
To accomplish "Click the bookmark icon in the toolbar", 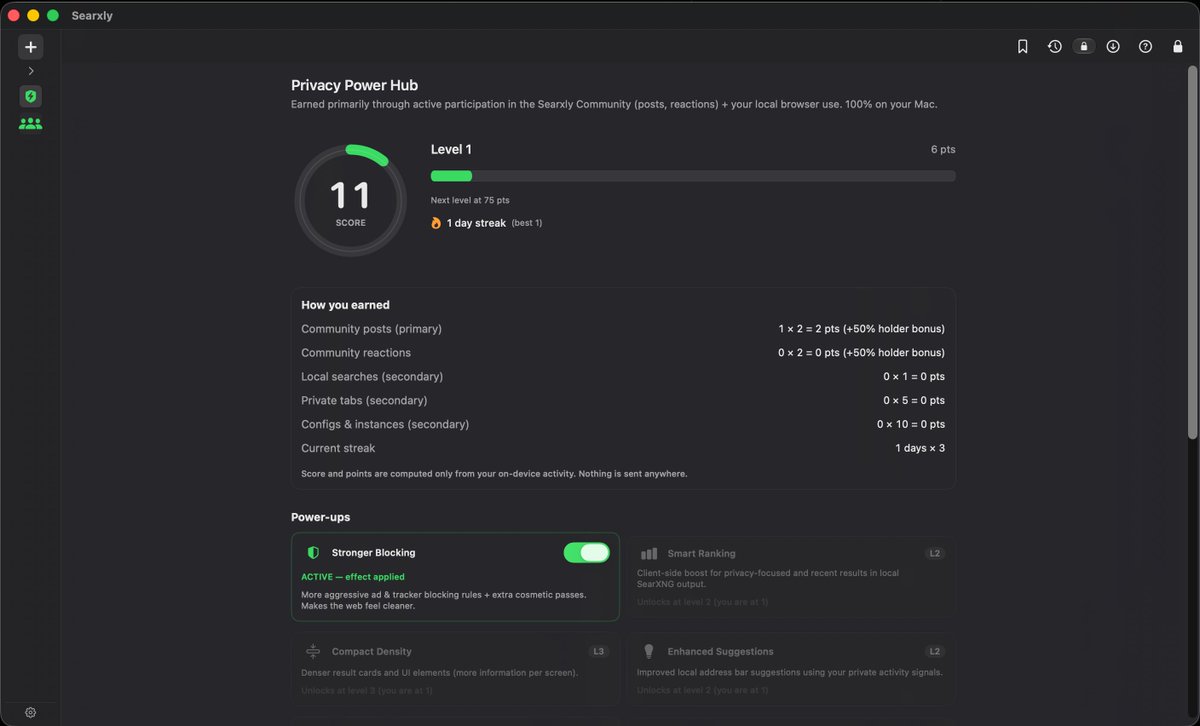I will (x=1023, y=46).
